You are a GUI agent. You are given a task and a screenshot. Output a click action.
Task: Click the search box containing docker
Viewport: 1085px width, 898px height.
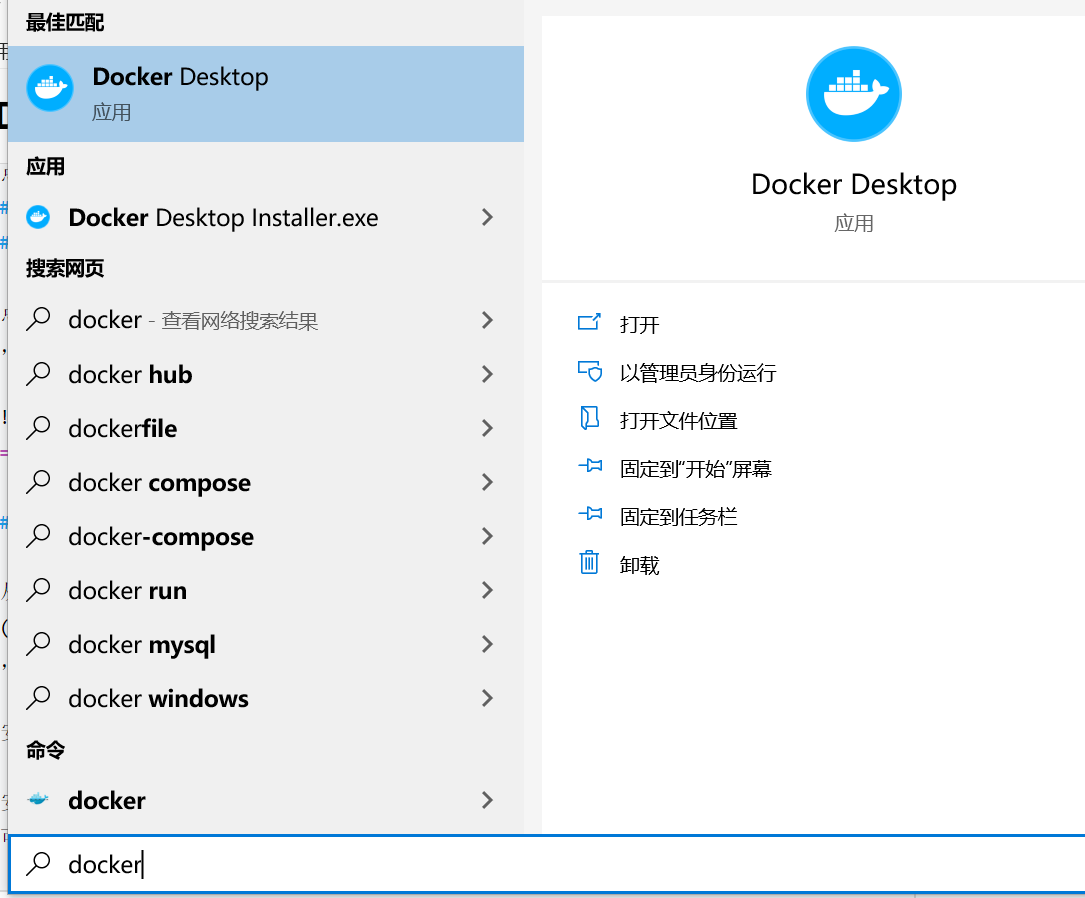tap(547, 864)
